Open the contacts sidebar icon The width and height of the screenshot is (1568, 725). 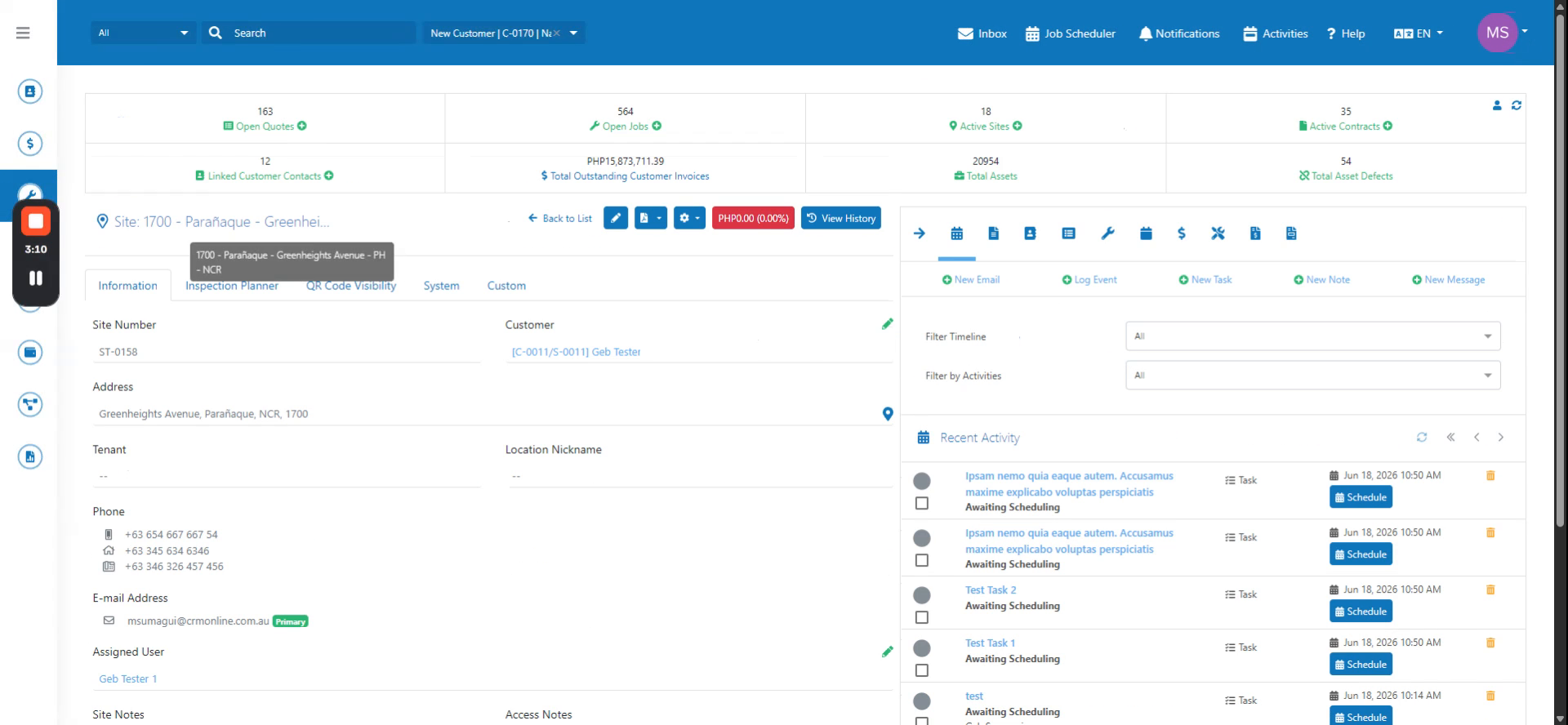(x=30, y=91)
